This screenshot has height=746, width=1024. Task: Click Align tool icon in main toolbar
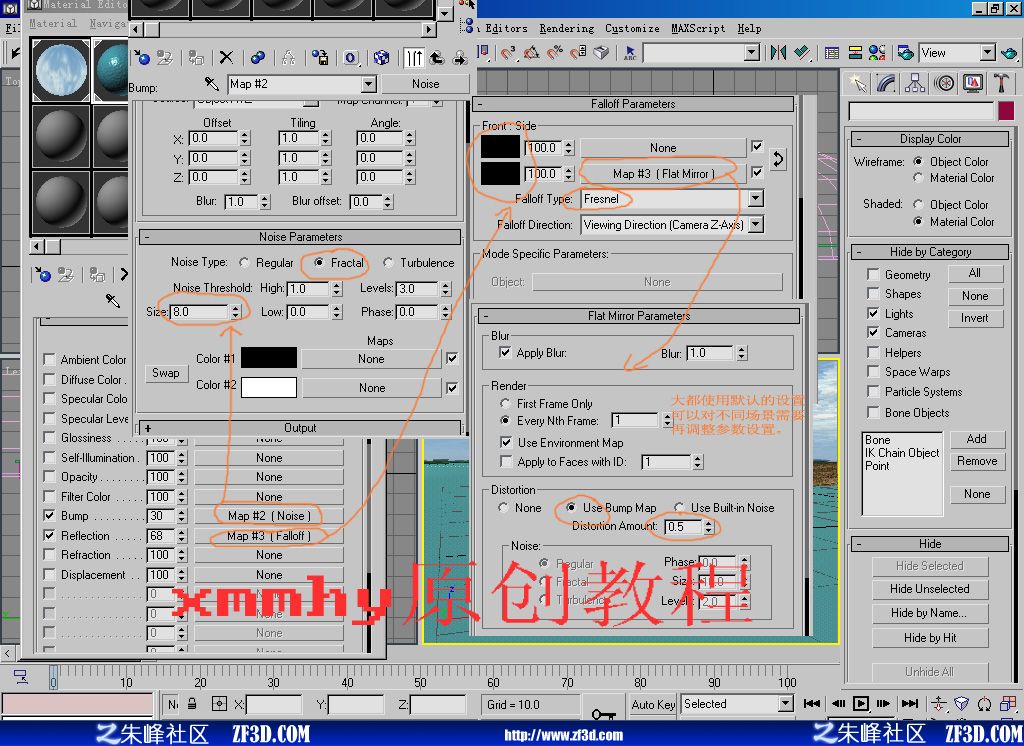pos(802,52)
